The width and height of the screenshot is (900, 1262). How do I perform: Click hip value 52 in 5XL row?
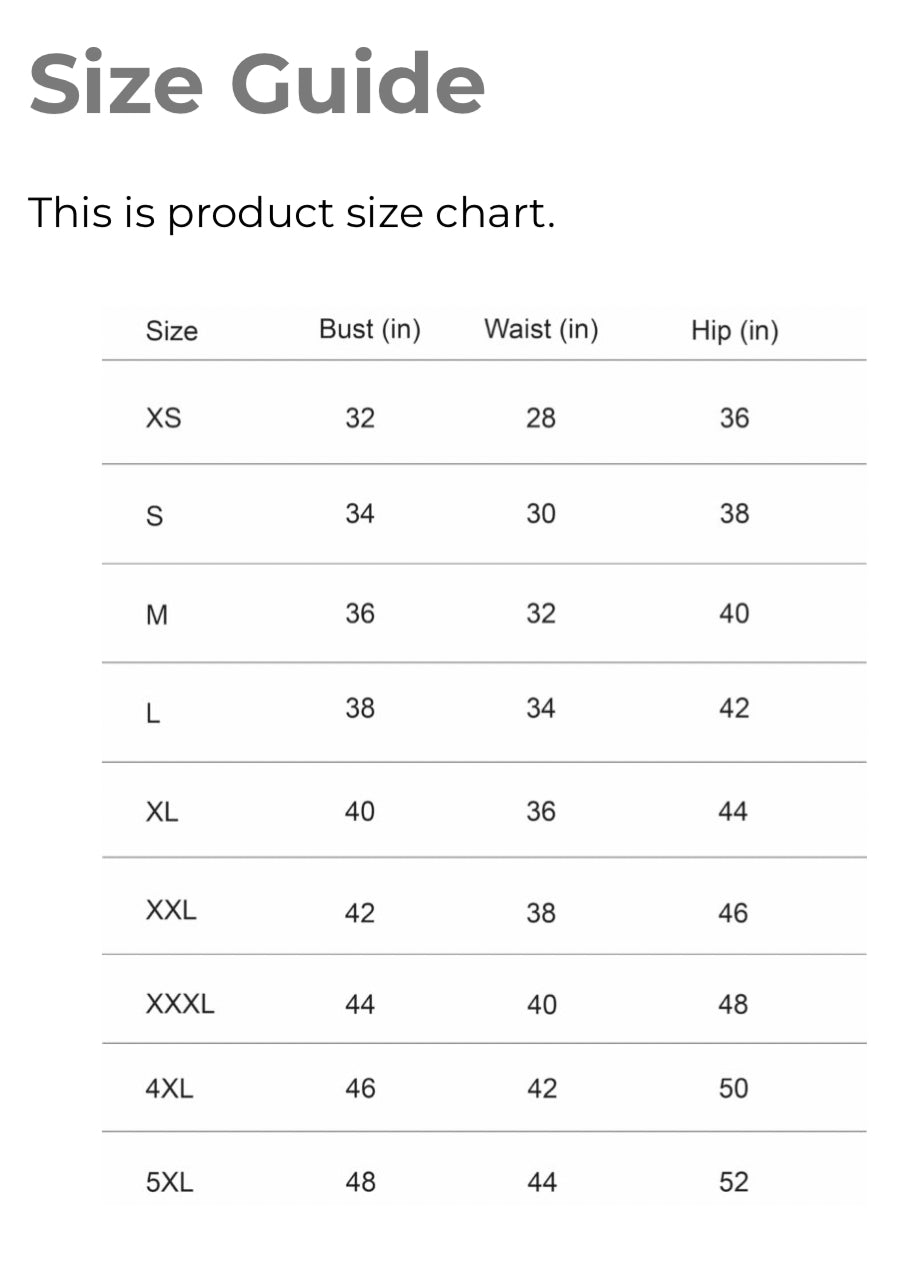tap(733, 1182)
